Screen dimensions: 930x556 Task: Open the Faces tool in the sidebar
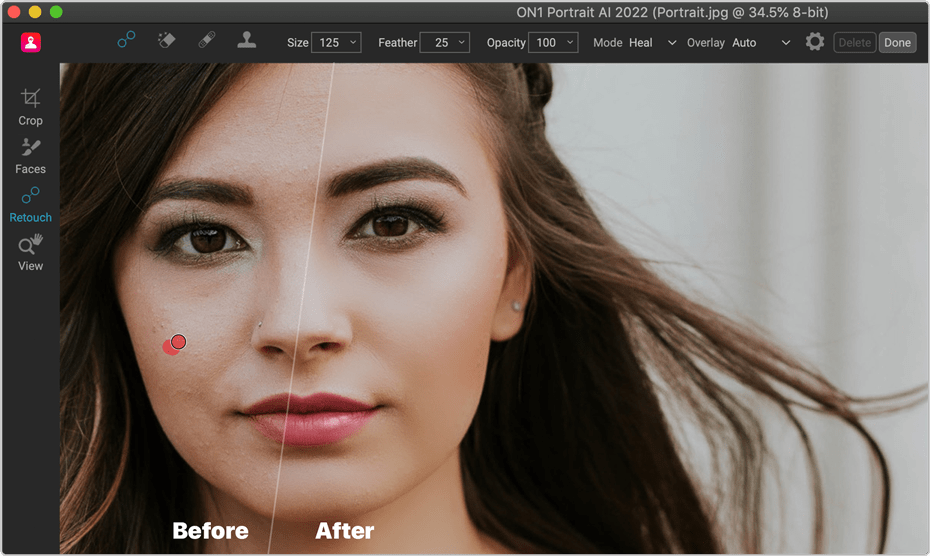coord(31,155)
